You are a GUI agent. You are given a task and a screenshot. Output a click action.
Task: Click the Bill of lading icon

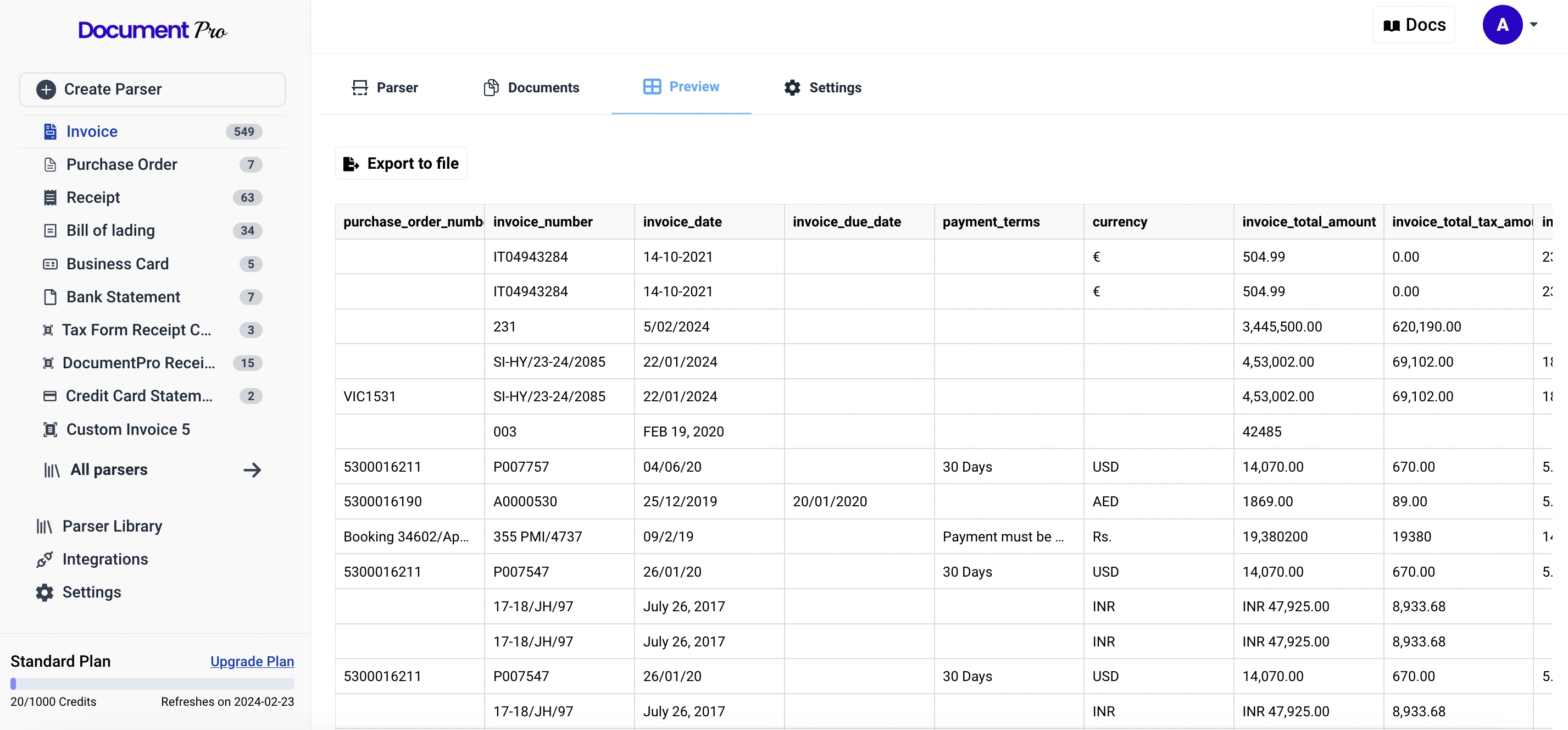click(50, 231)
